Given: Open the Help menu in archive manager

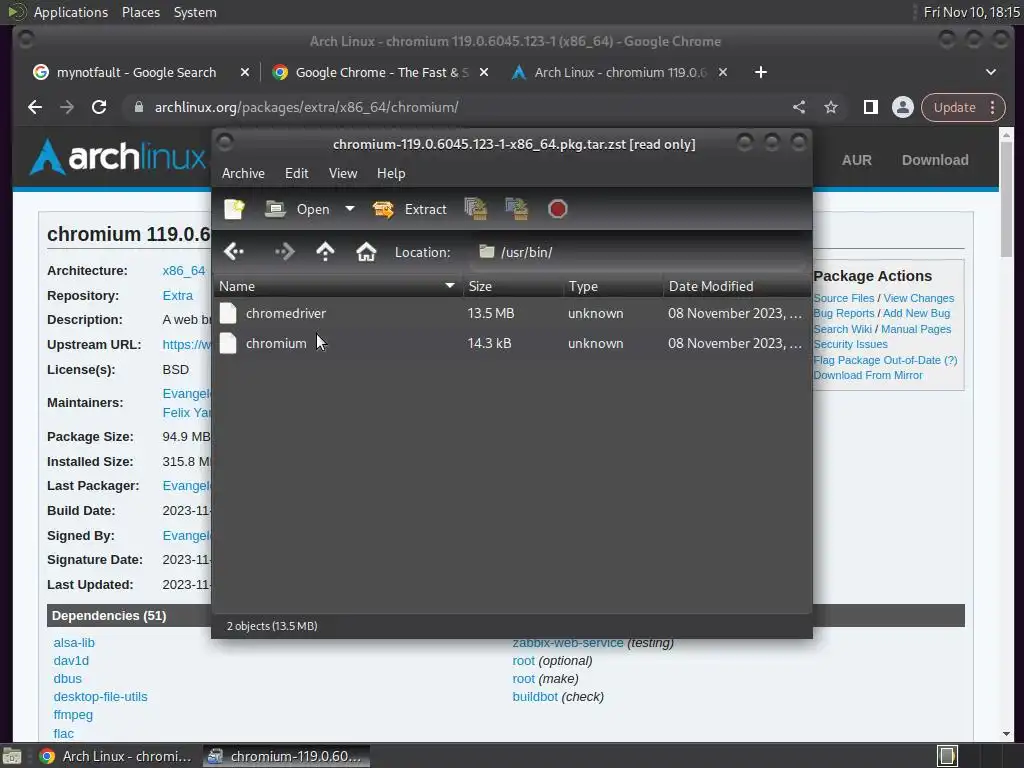Looking at the screenshot, I should [391, 173].
